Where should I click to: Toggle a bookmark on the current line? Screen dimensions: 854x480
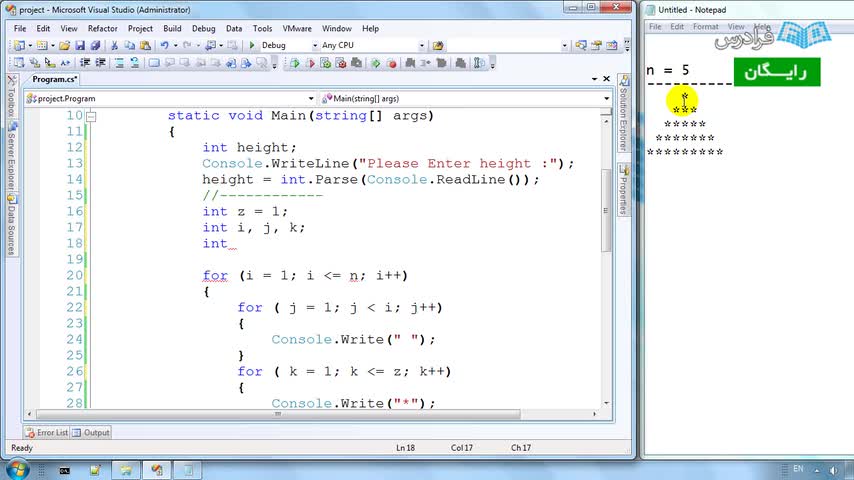pos(154,63)
